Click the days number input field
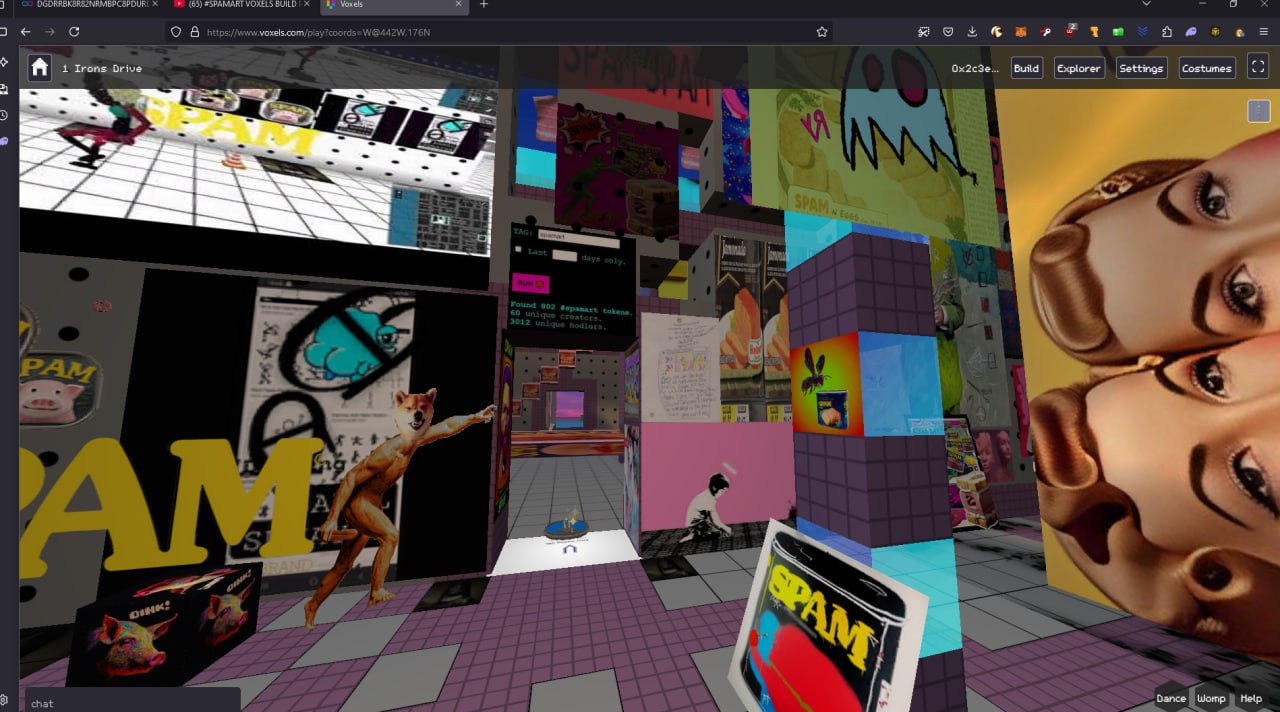The height and width of the screenshot is (712, 1280). [x=564, y=255]
